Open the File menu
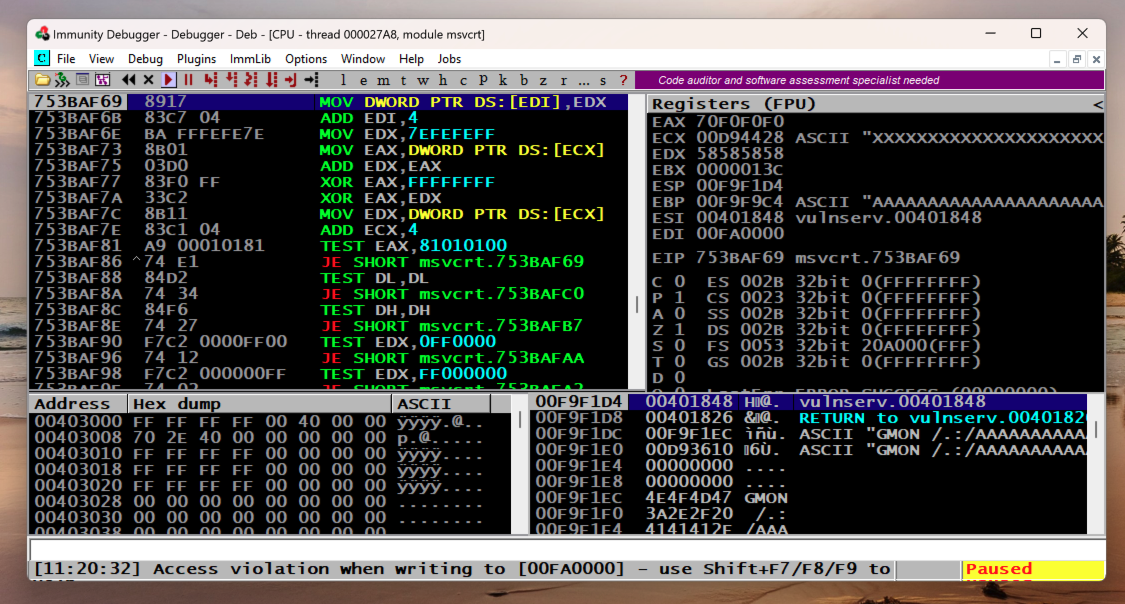Screen dimensions: 1125x604 coord(66,59)
